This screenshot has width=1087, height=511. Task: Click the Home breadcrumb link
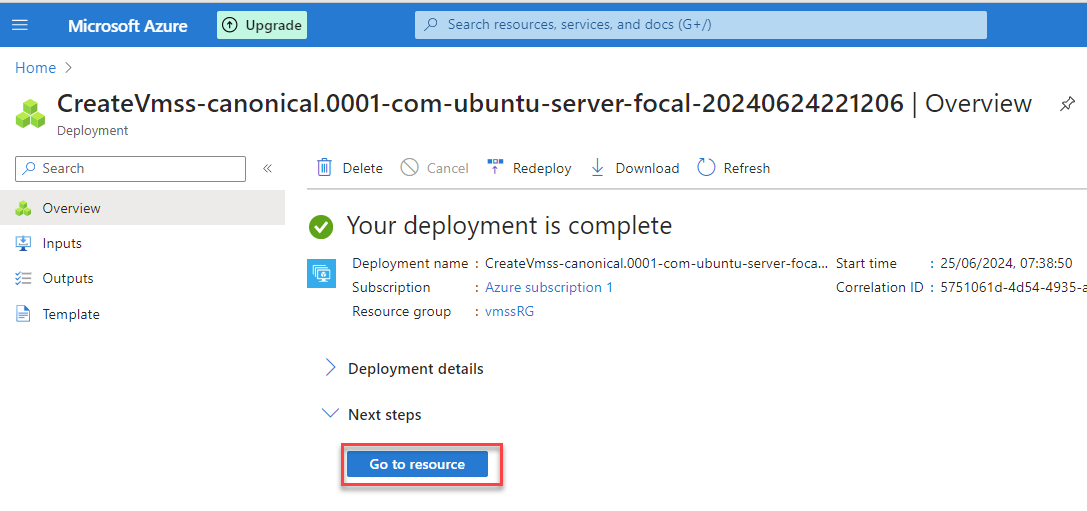(x=35, y=68)
